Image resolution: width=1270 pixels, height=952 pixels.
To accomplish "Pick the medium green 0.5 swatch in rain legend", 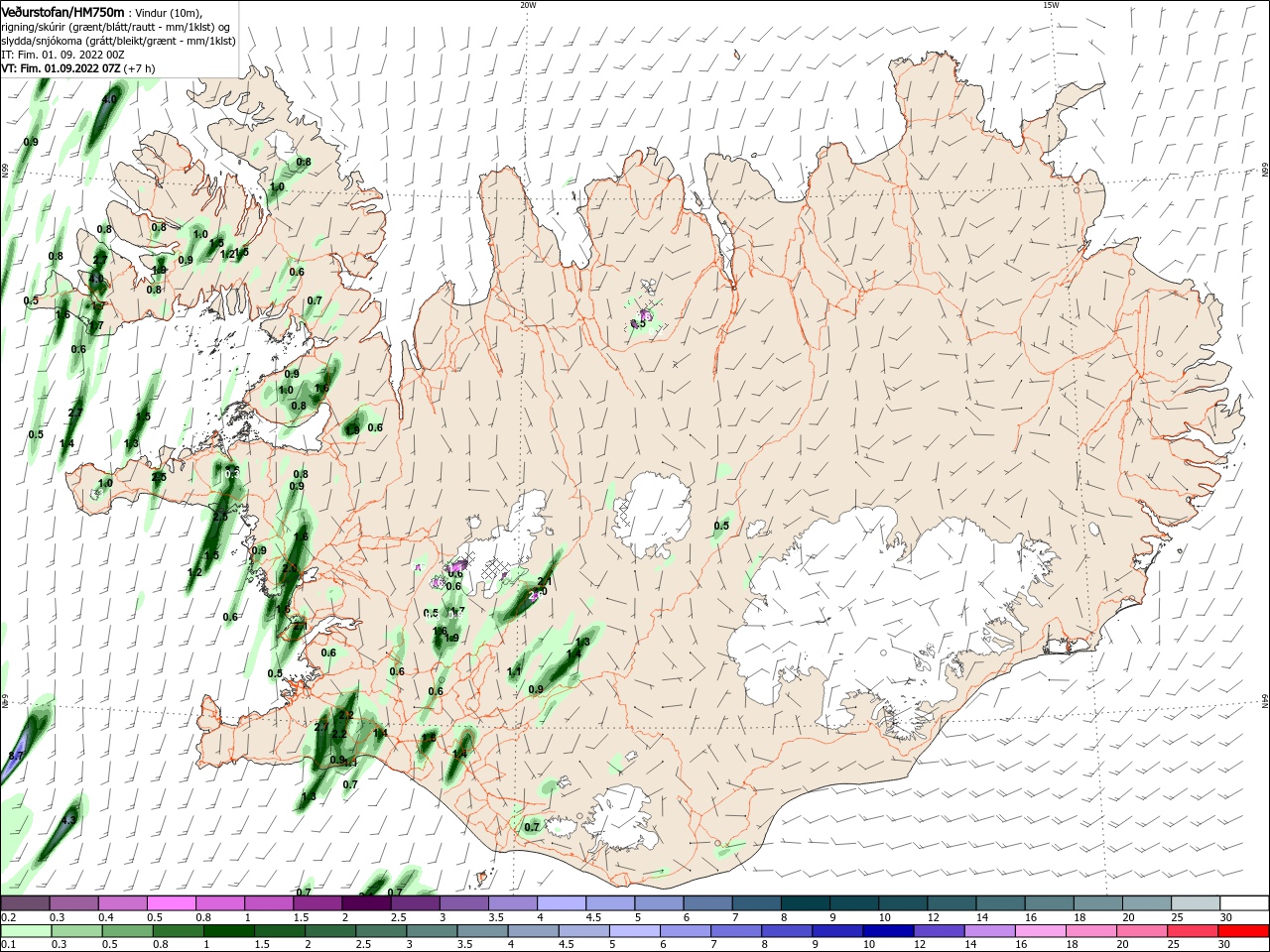I will 126,931.
